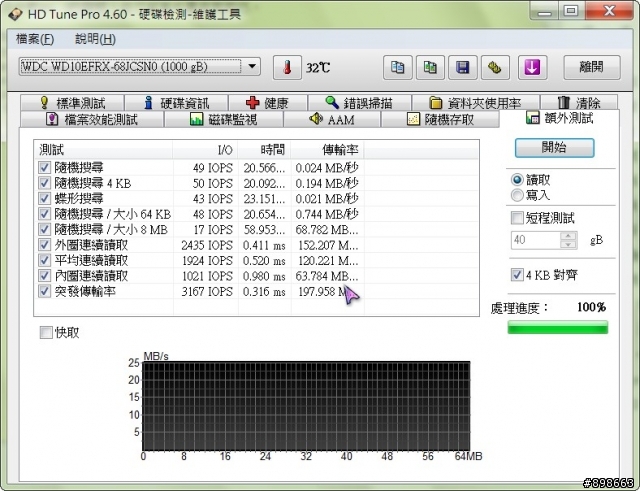The width and height of the screenshot is (640, 491).
Task: Uncheck the 隨機搜尋 / 大小 8 MB checkbox
Action: pos(44,229)
